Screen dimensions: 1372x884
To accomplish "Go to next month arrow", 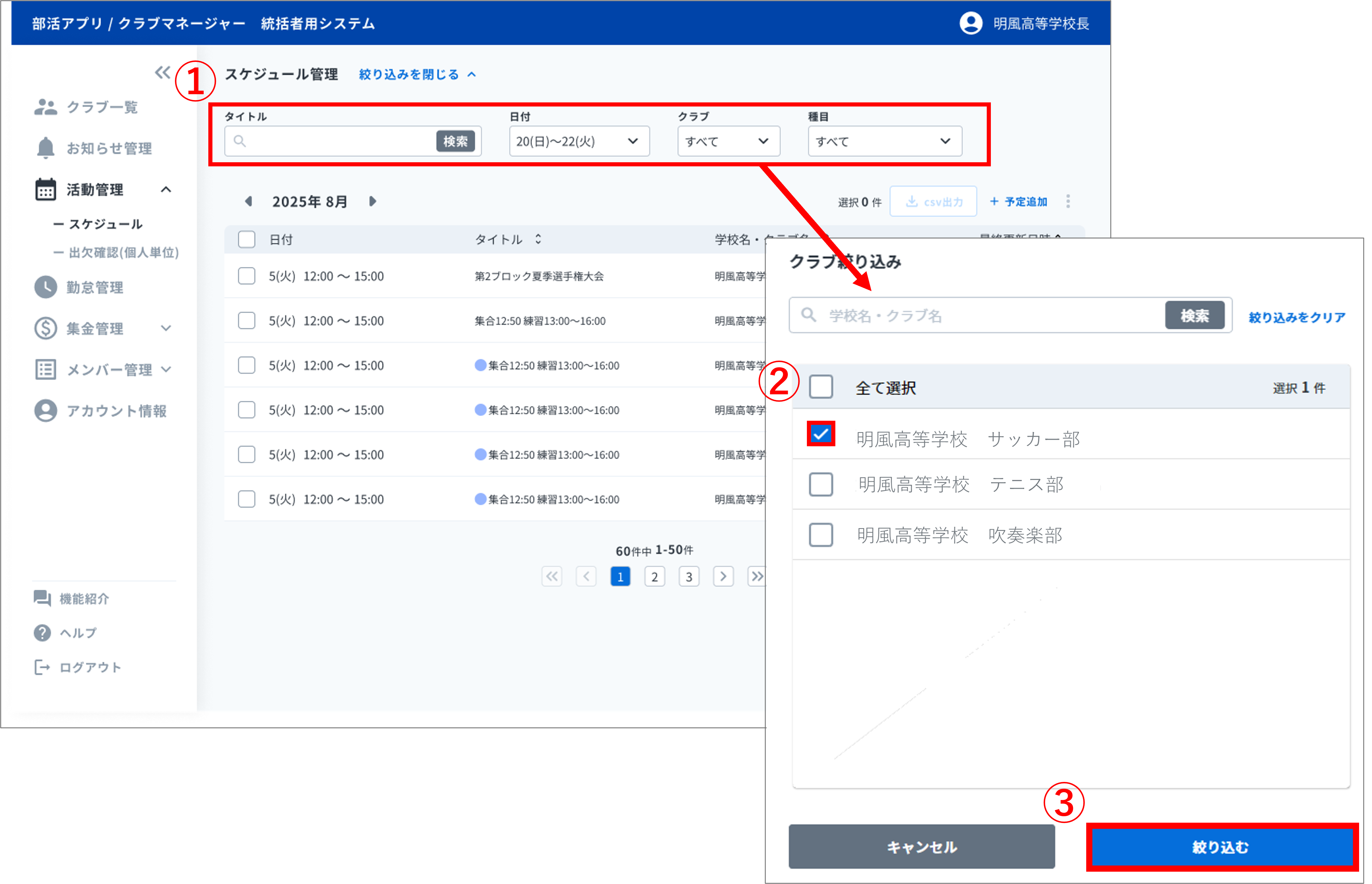I will (x=372, y=202).
